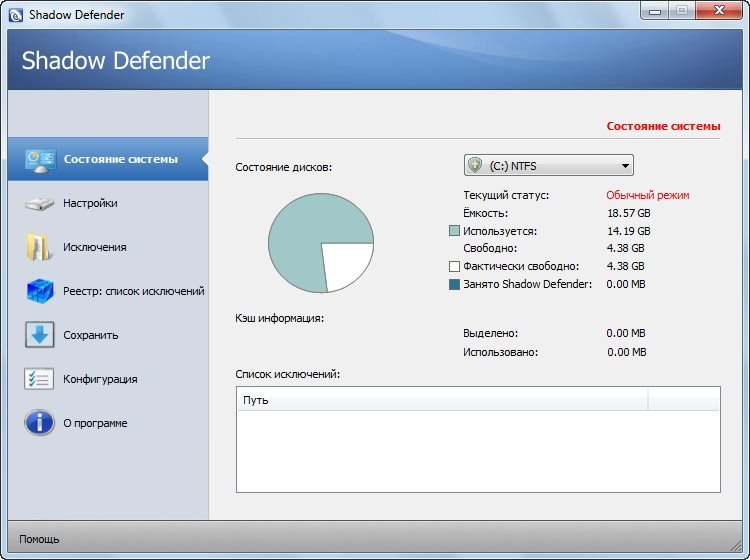Viewport: 750px width, 560px height.
Task: Click the Фактически свободно white swatch
Action: (x=454, y=266)
